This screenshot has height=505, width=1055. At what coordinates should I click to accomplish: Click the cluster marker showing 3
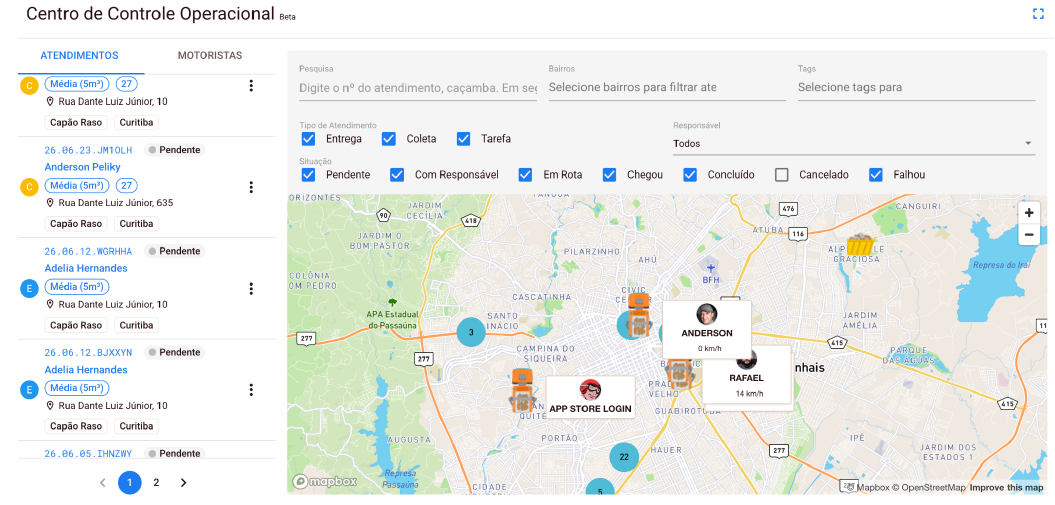click(x=471, y=332)
